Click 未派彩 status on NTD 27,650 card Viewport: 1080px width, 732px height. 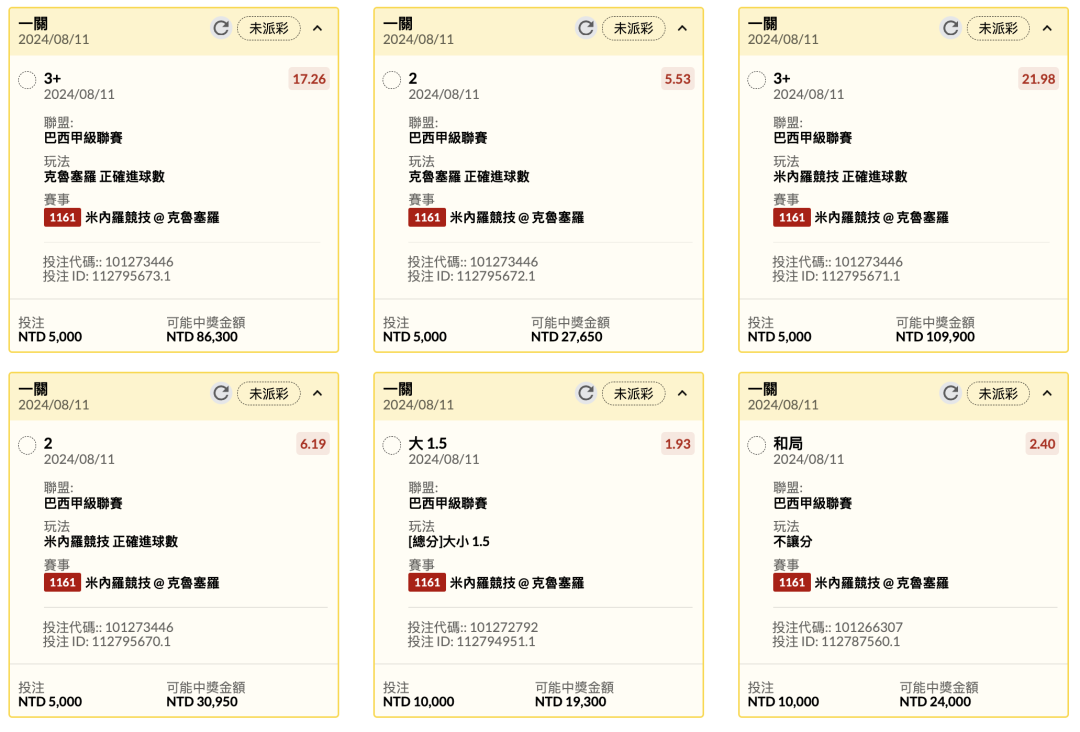point(634,28)
